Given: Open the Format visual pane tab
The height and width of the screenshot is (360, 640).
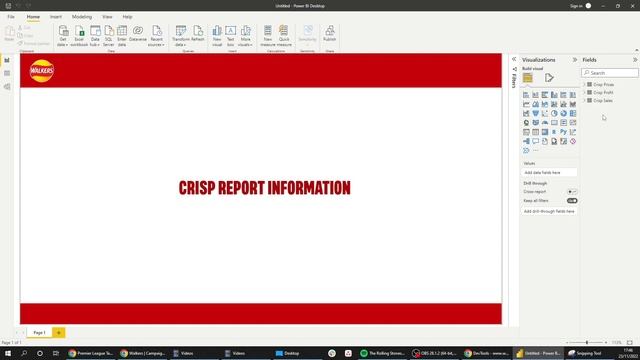Looking at the screenshot, I should (x=549, y=78).
